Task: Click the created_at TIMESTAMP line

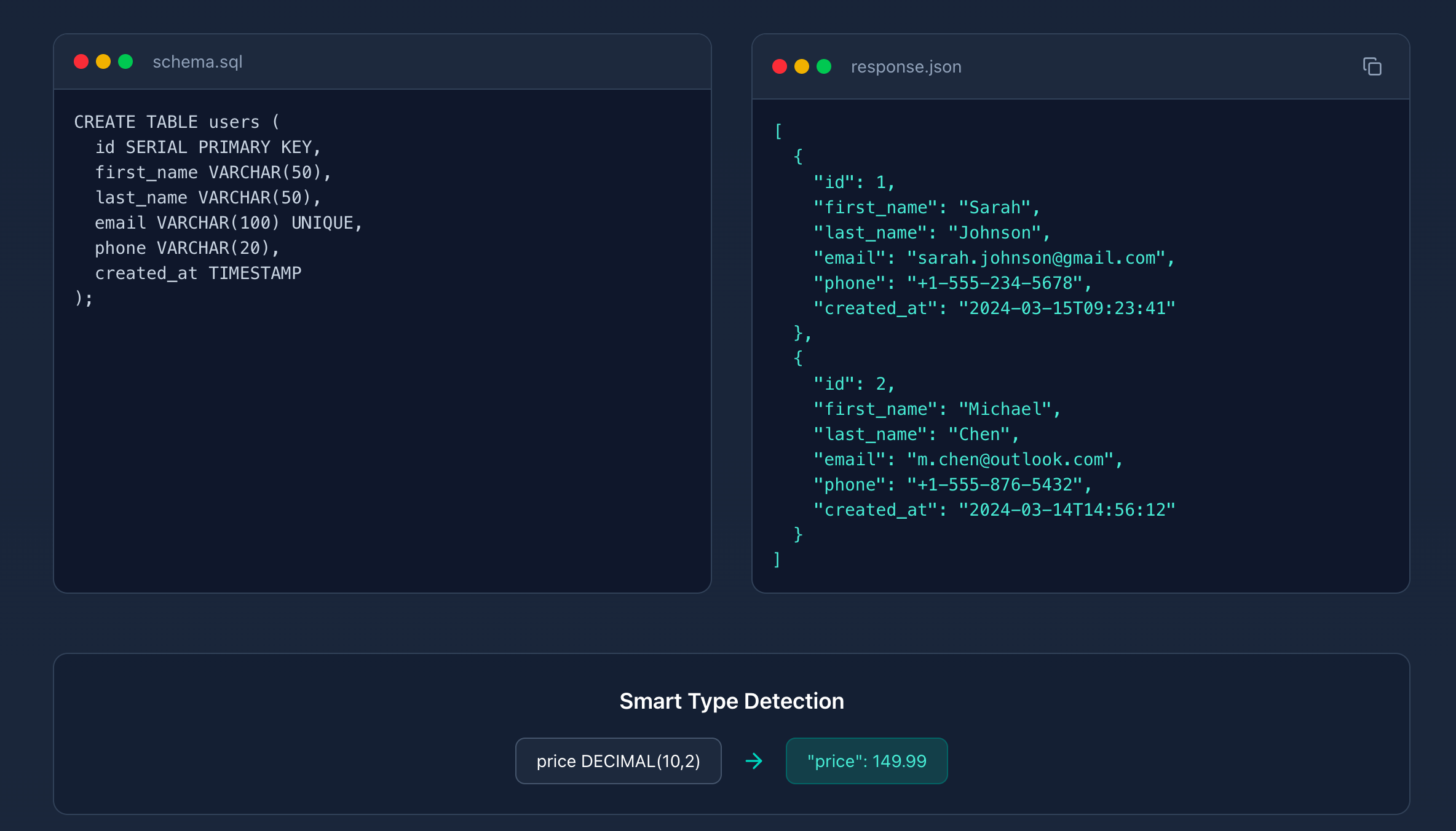Action: pyautogui.click(x=198, y=273)
